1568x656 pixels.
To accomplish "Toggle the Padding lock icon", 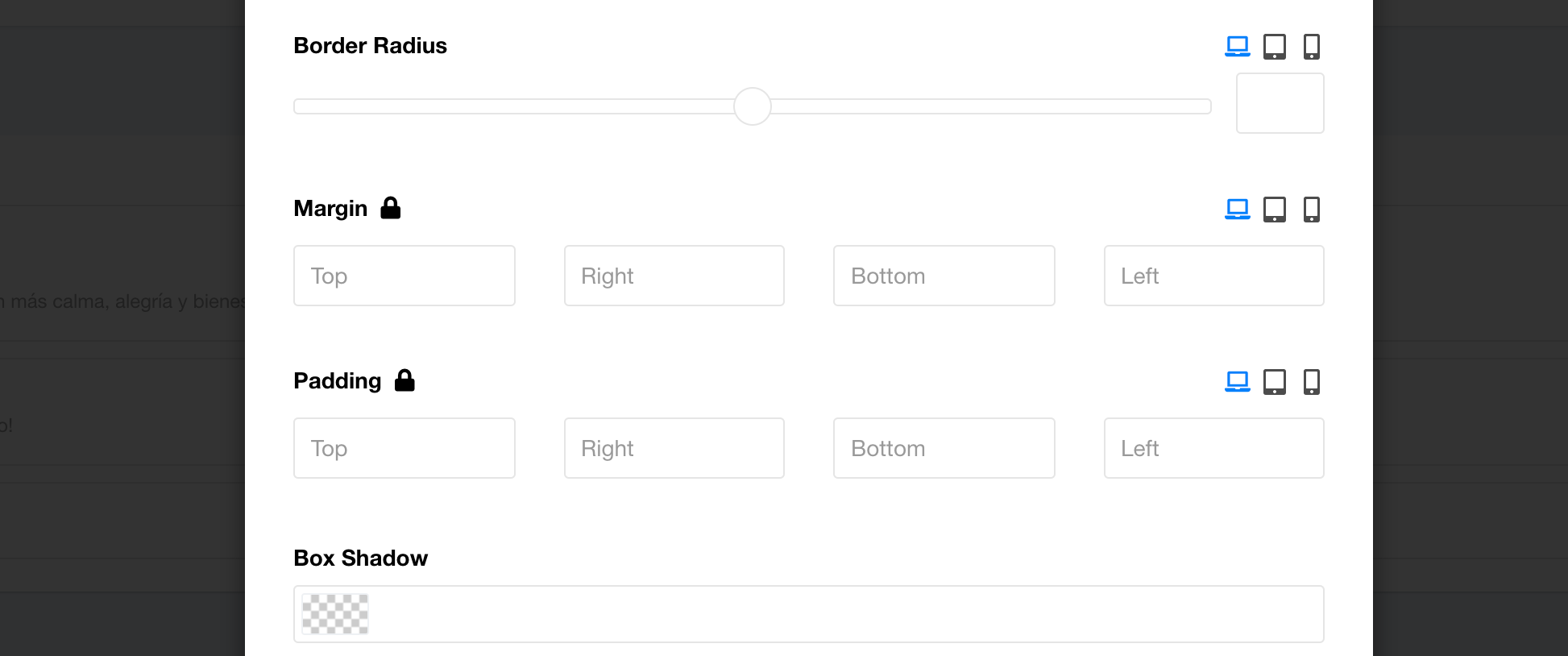I will tap(404, 380).
